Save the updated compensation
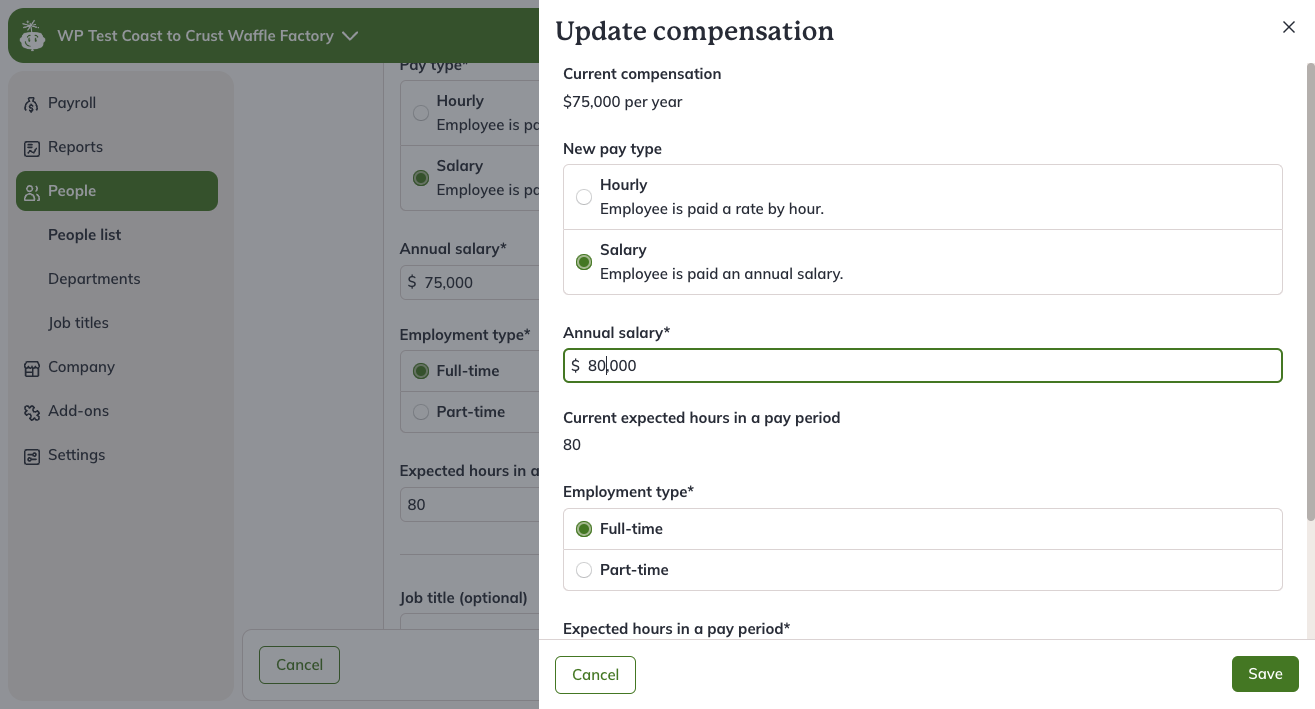 tap(1265, 674)
